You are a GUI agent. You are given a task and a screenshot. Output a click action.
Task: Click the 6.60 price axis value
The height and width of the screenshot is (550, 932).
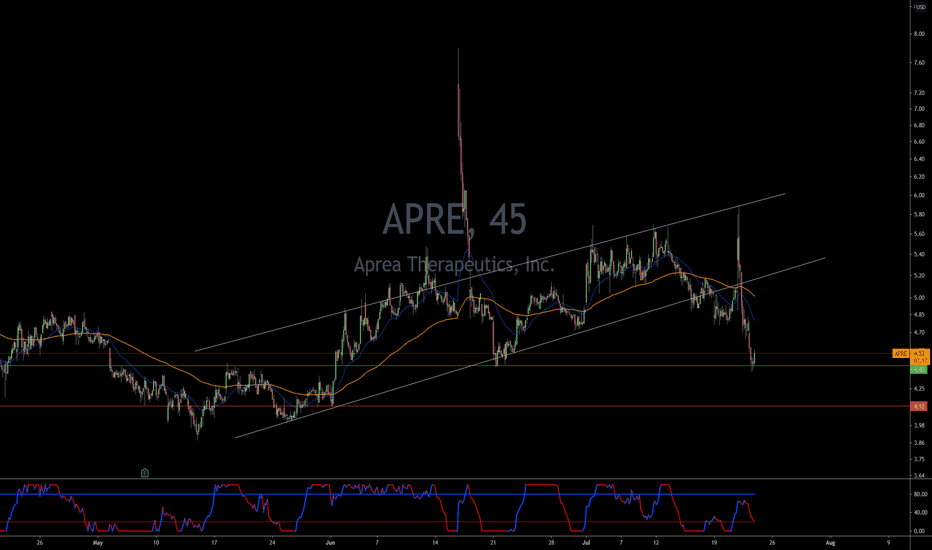coord(920,142)
